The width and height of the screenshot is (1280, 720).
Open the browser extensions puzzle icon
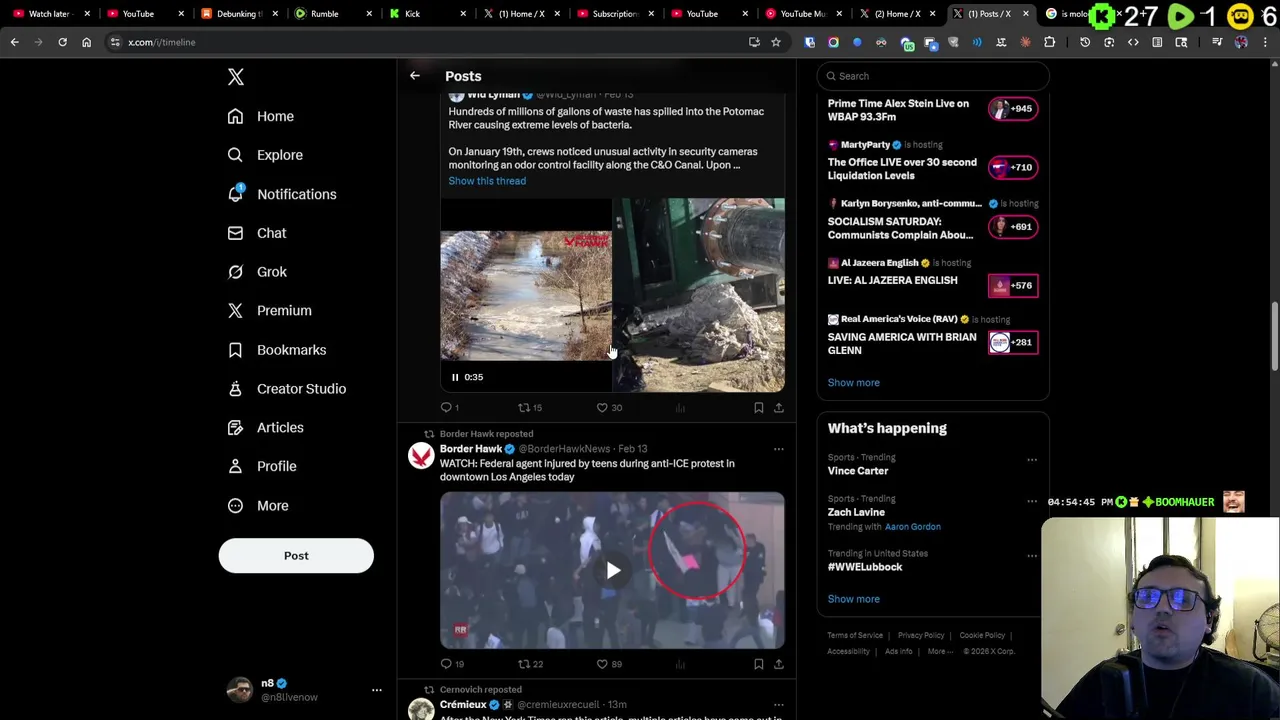coord(1049,42)
